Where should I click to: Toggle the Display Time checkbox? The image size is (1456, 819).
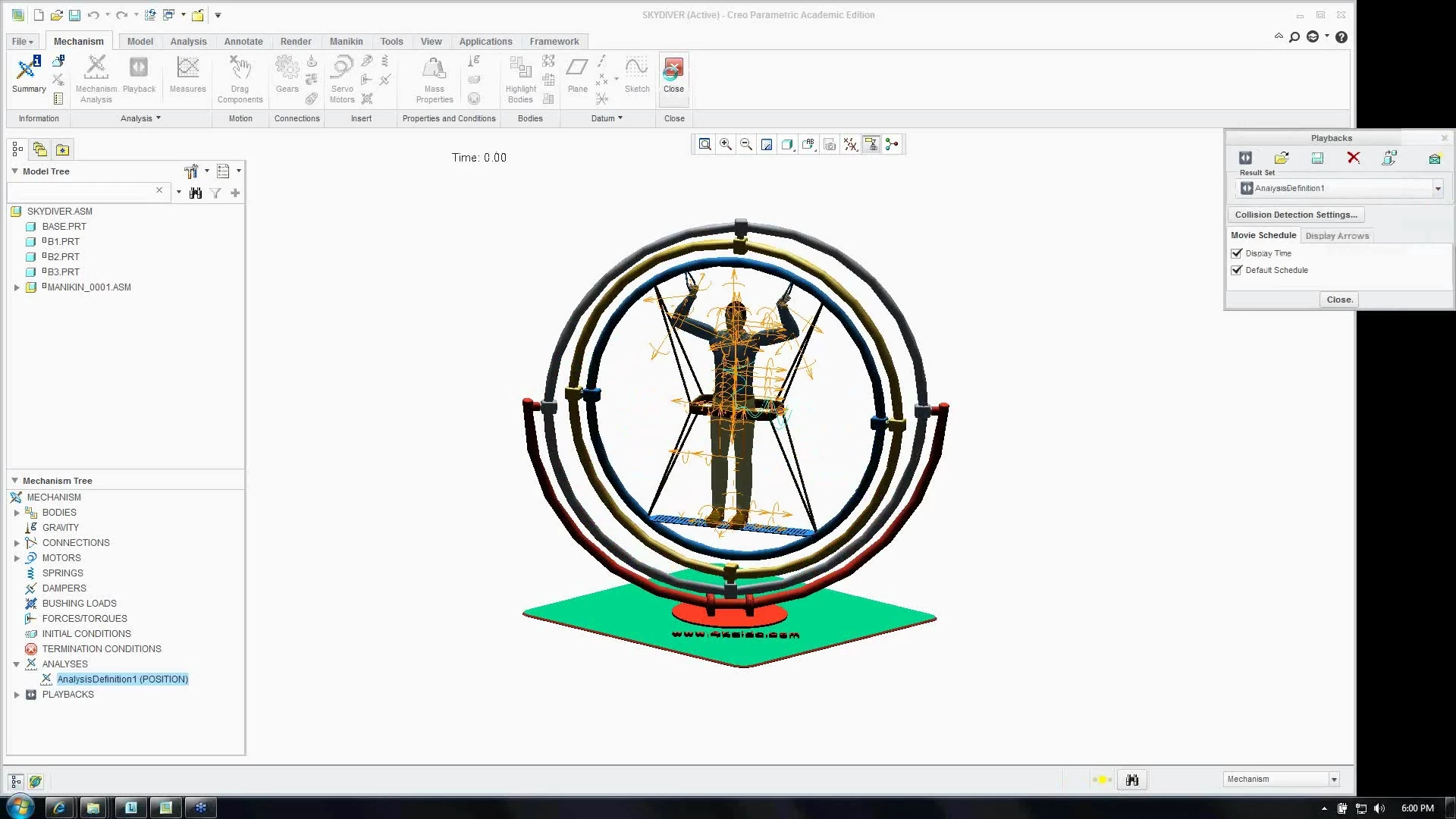point(1237,253)
